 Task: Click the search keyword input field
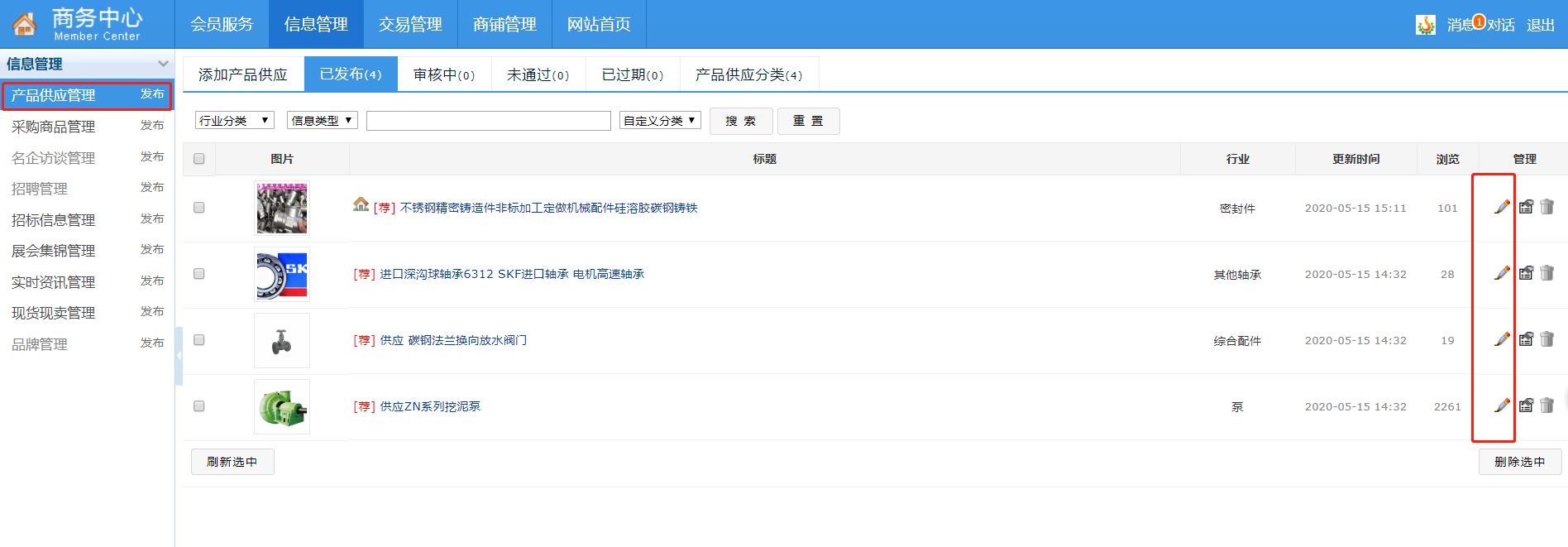[x=488, y=121]
